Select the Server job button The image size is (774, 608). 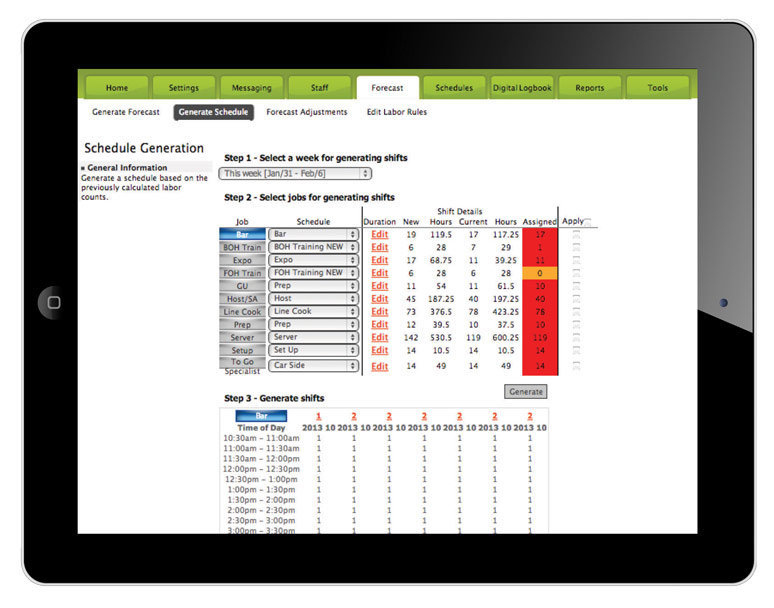pos(242,337)
